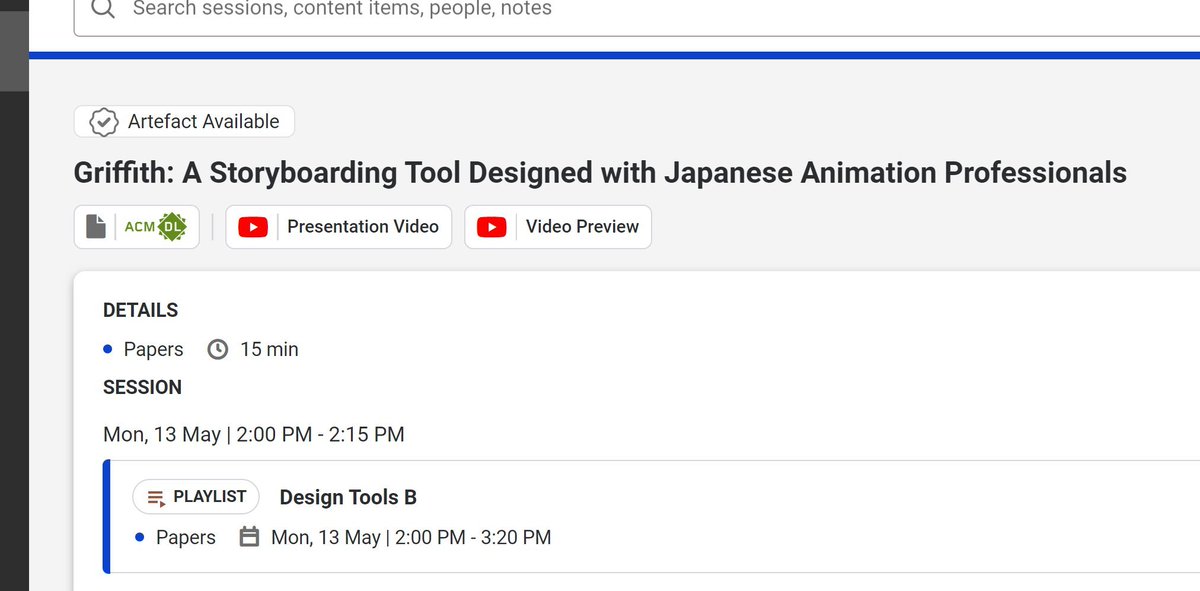Click the green ACM DL logo
The width and height of the screenshot is (1200, 591).
pyautogui.click(x=156, y=227)
